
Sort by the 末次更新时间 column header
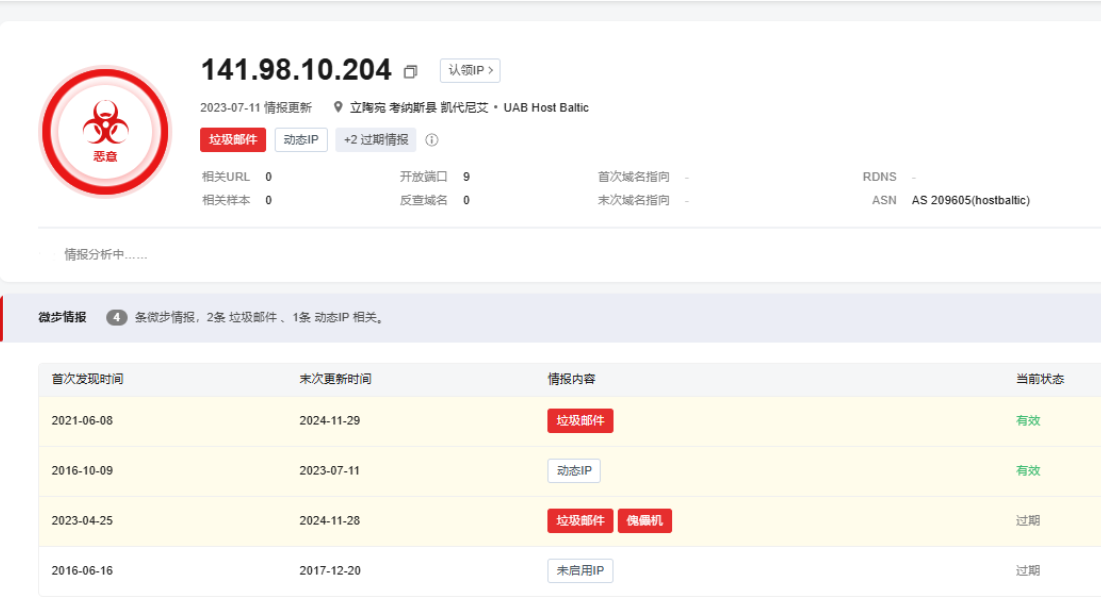(335, 380)
